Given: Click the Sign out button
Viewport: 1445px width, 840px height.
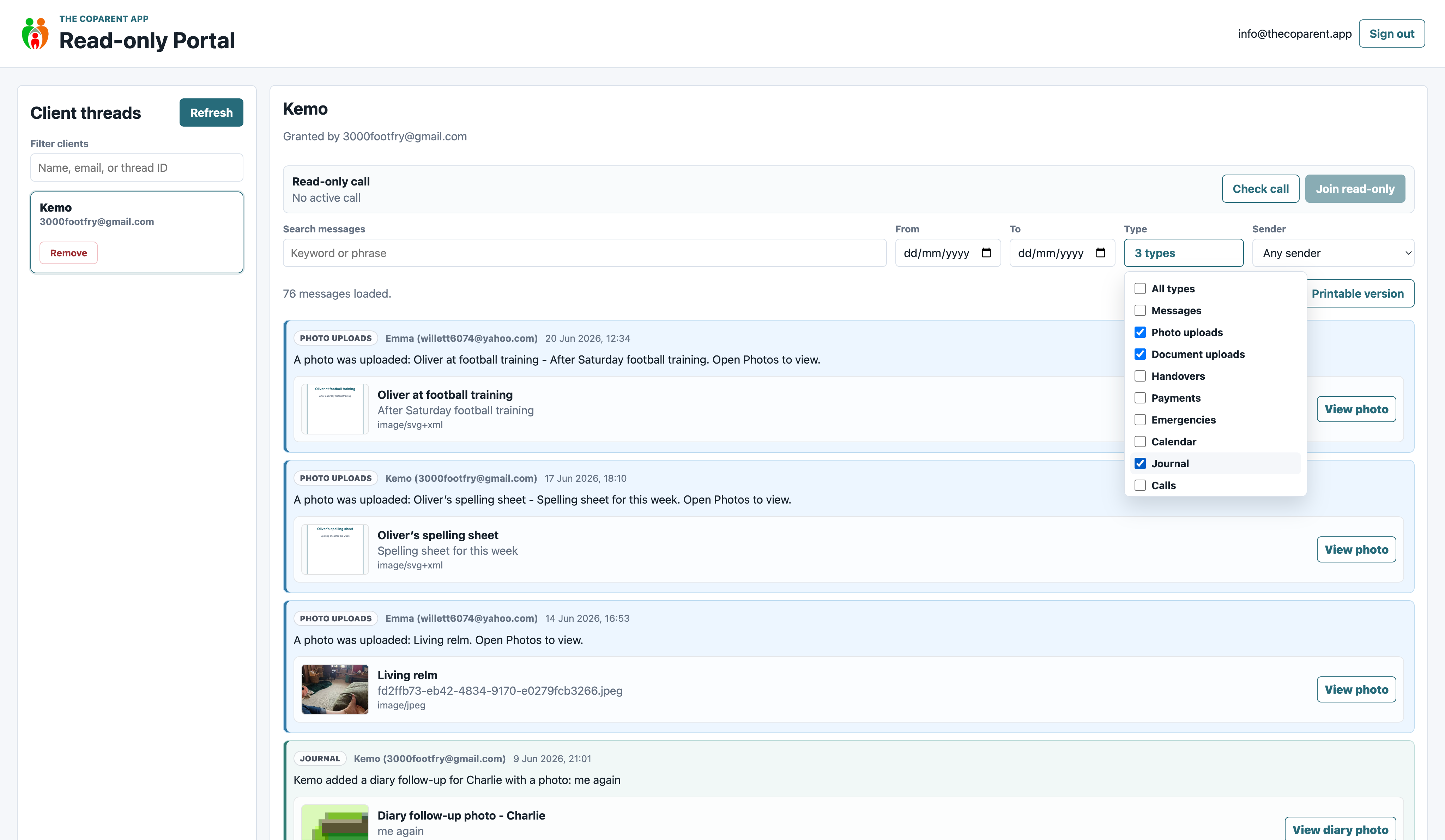Looking at the screenshot, I should click(1391, 34).
